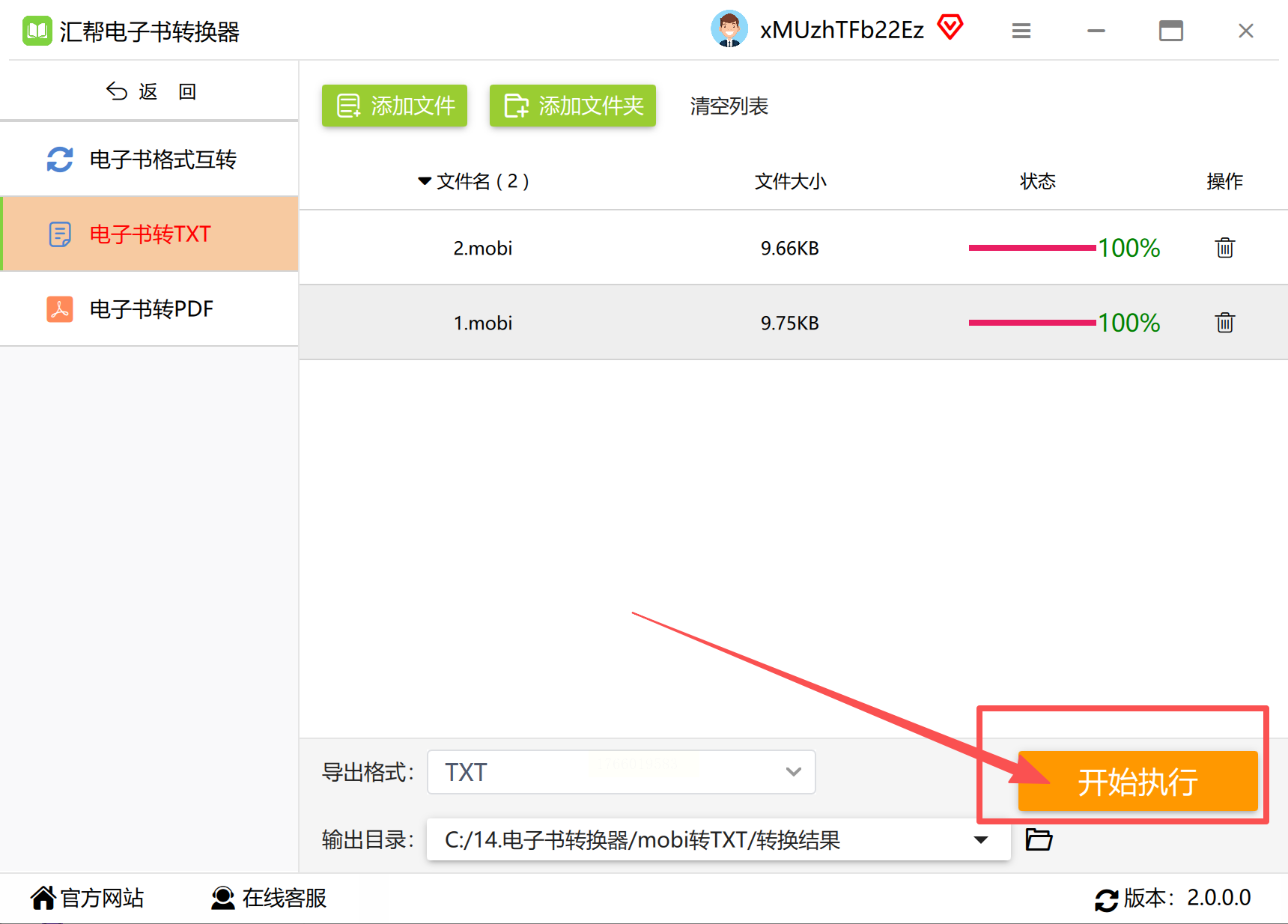Click the VIP diamond badge icon
Image resolution: width=1288 pixels, height=924 pixels.
(950, 28)
